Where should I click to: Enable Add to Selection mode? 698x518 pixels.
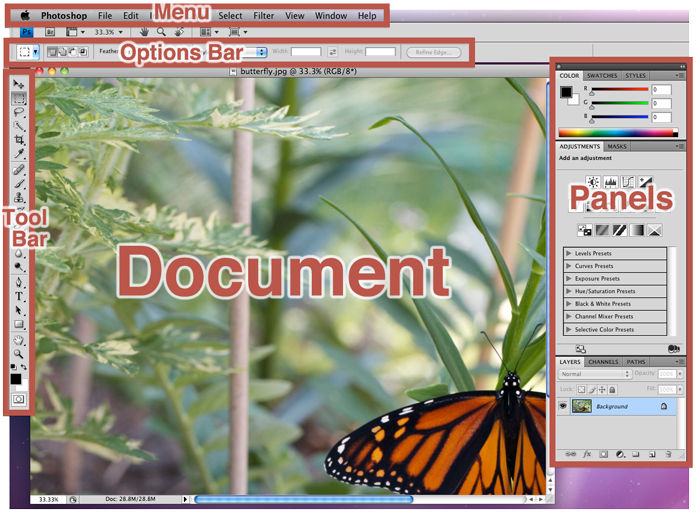point(63,52)
